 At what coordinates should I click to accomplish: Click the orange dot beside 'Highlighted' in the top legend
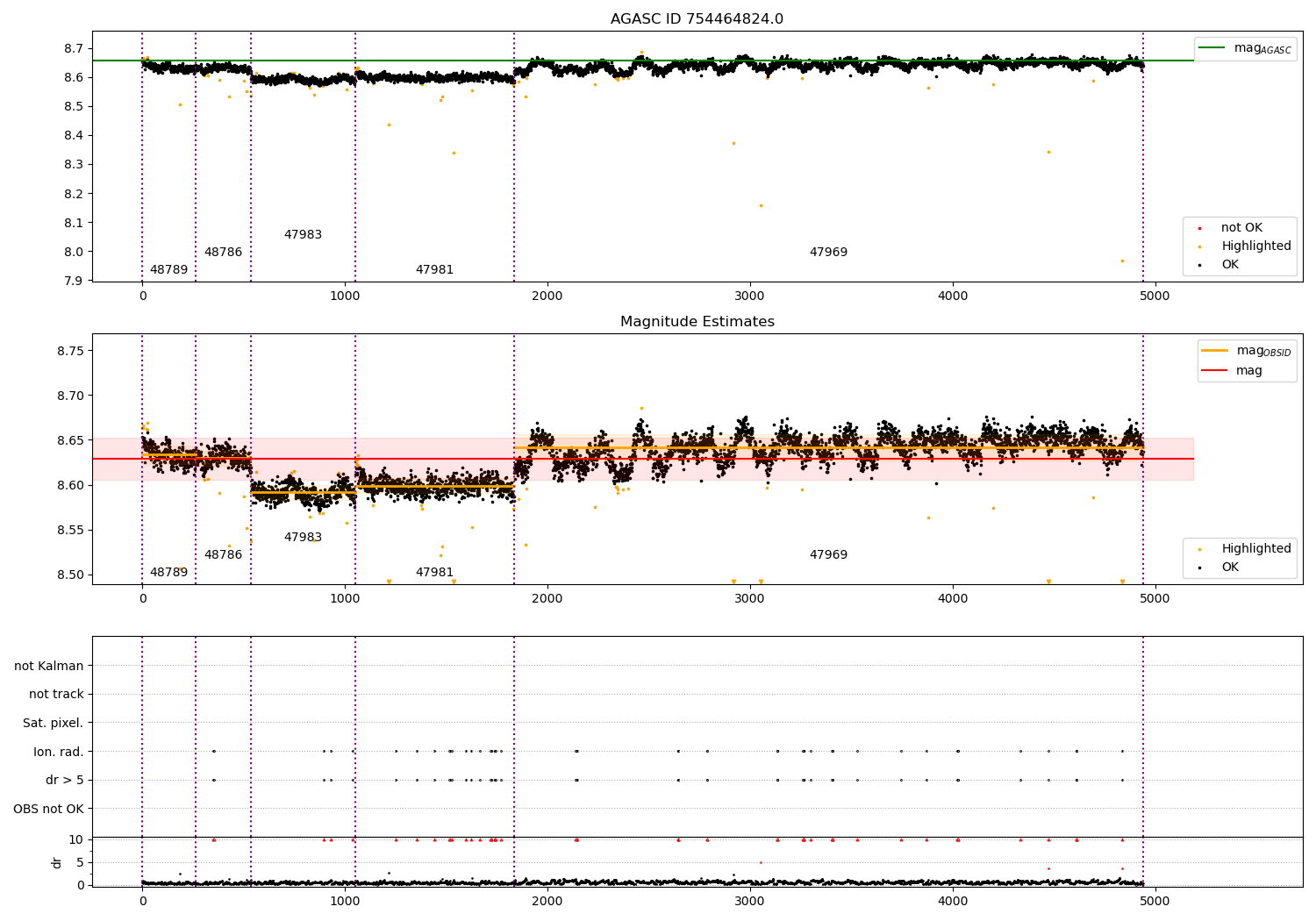(x=1199, y=246)
